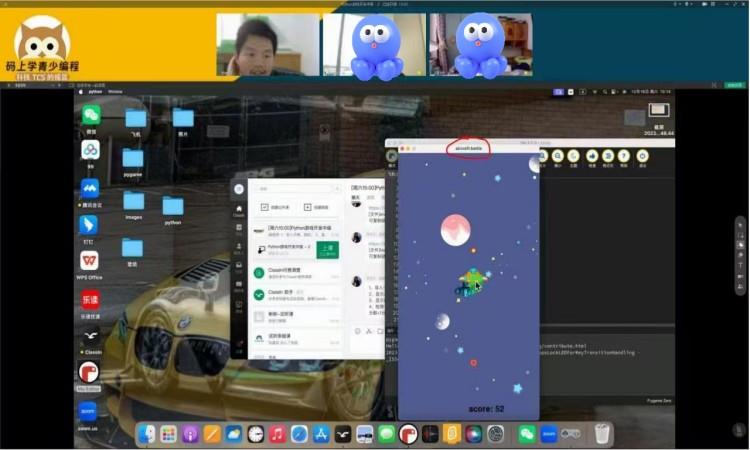
Task: Click the help question mark toolbar icon
Action: (x=624, y=156)
